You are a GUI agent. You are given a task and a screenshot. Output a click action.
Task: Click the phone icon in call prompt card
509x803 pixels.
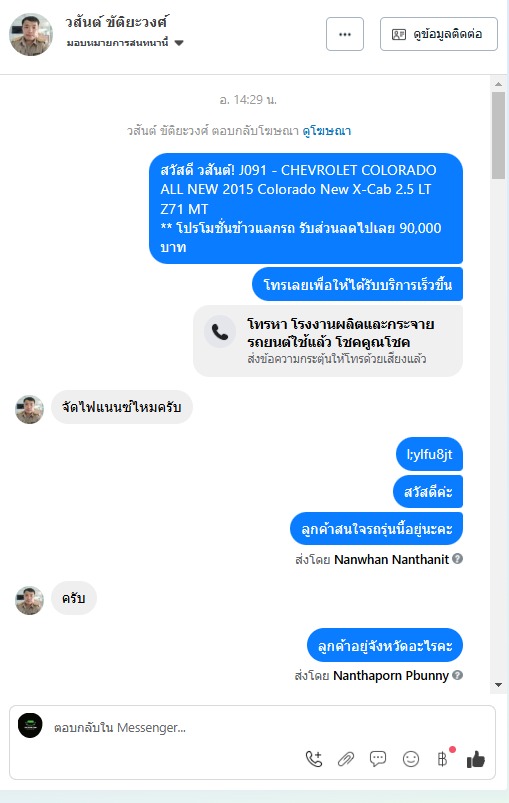click(x=220, y=332)
